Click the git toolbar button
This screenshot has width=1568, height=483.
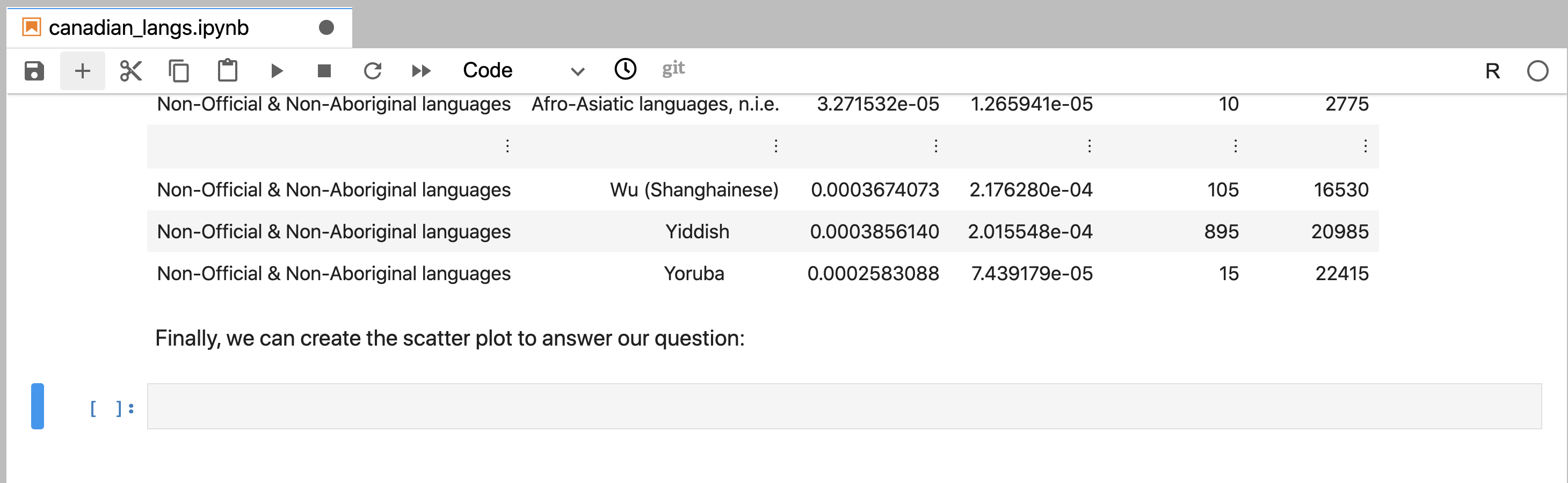[673, 69]
